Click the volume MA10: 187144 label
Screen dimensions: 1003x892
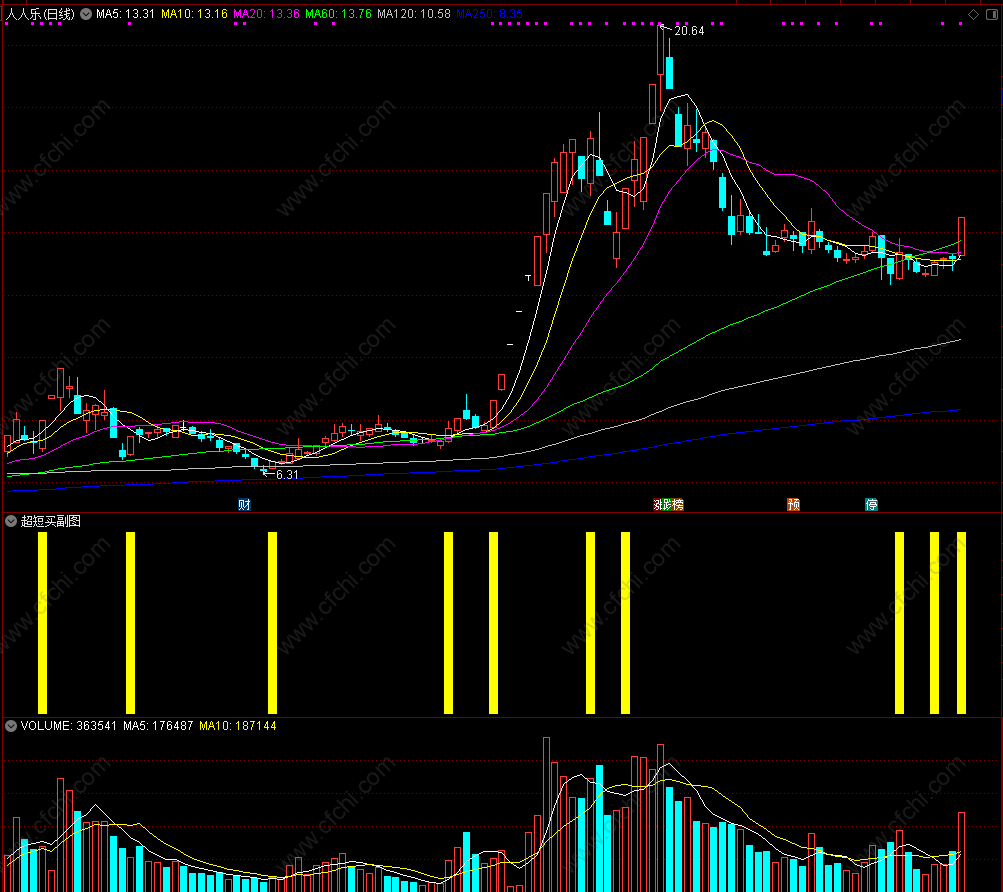pos(237,726)
